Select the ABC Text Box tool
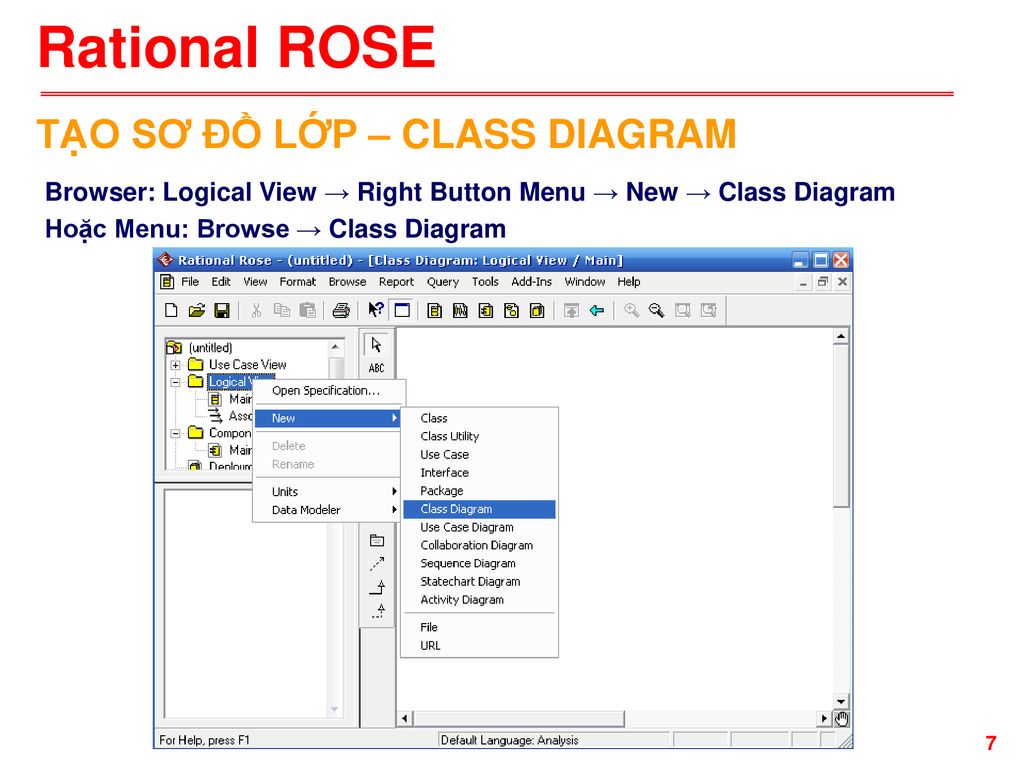The width and height of the screenshot is (1024, 768). coord(377,368)
